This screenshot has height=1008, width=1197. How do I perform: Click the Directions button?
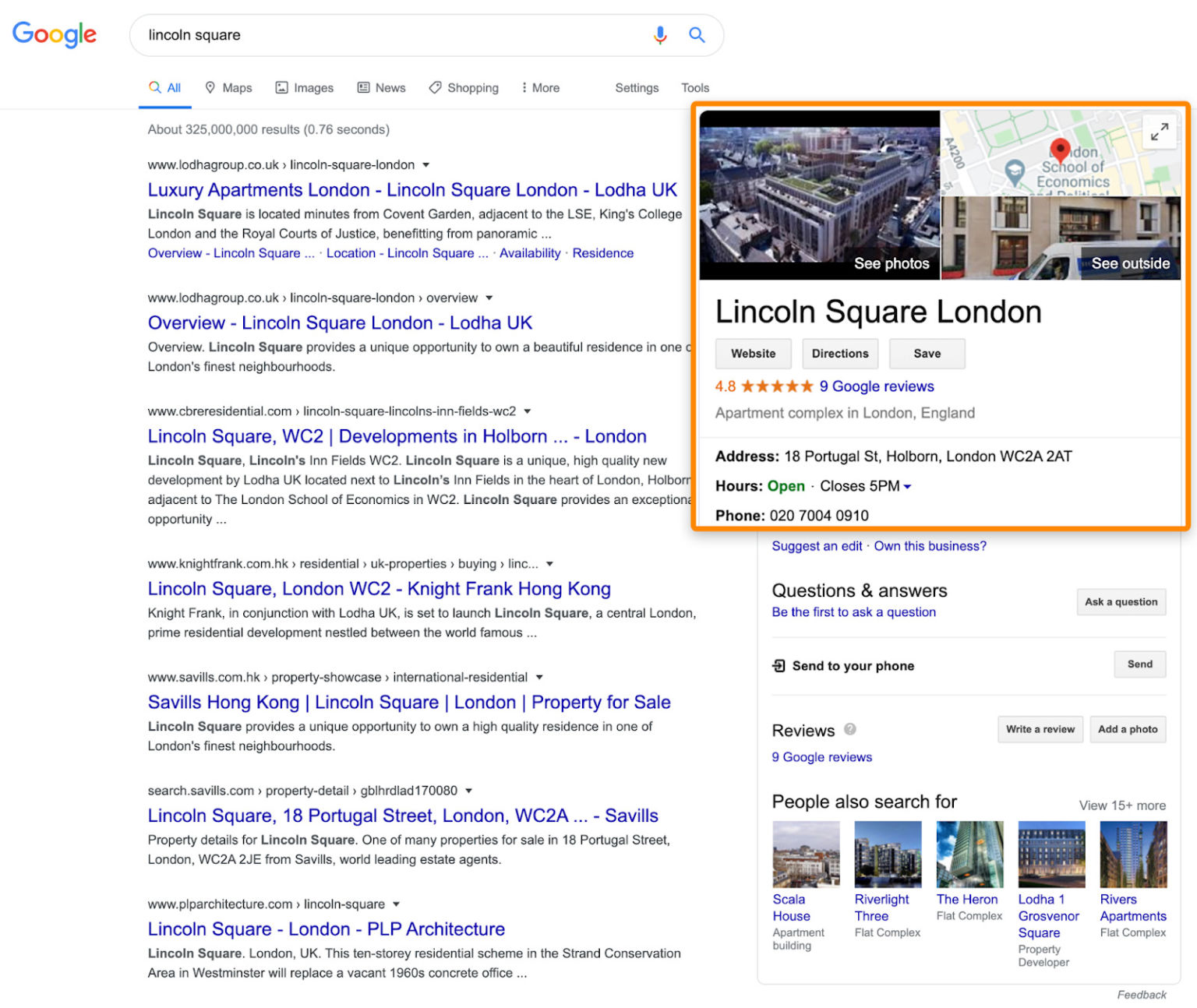[x=840, y=354]
